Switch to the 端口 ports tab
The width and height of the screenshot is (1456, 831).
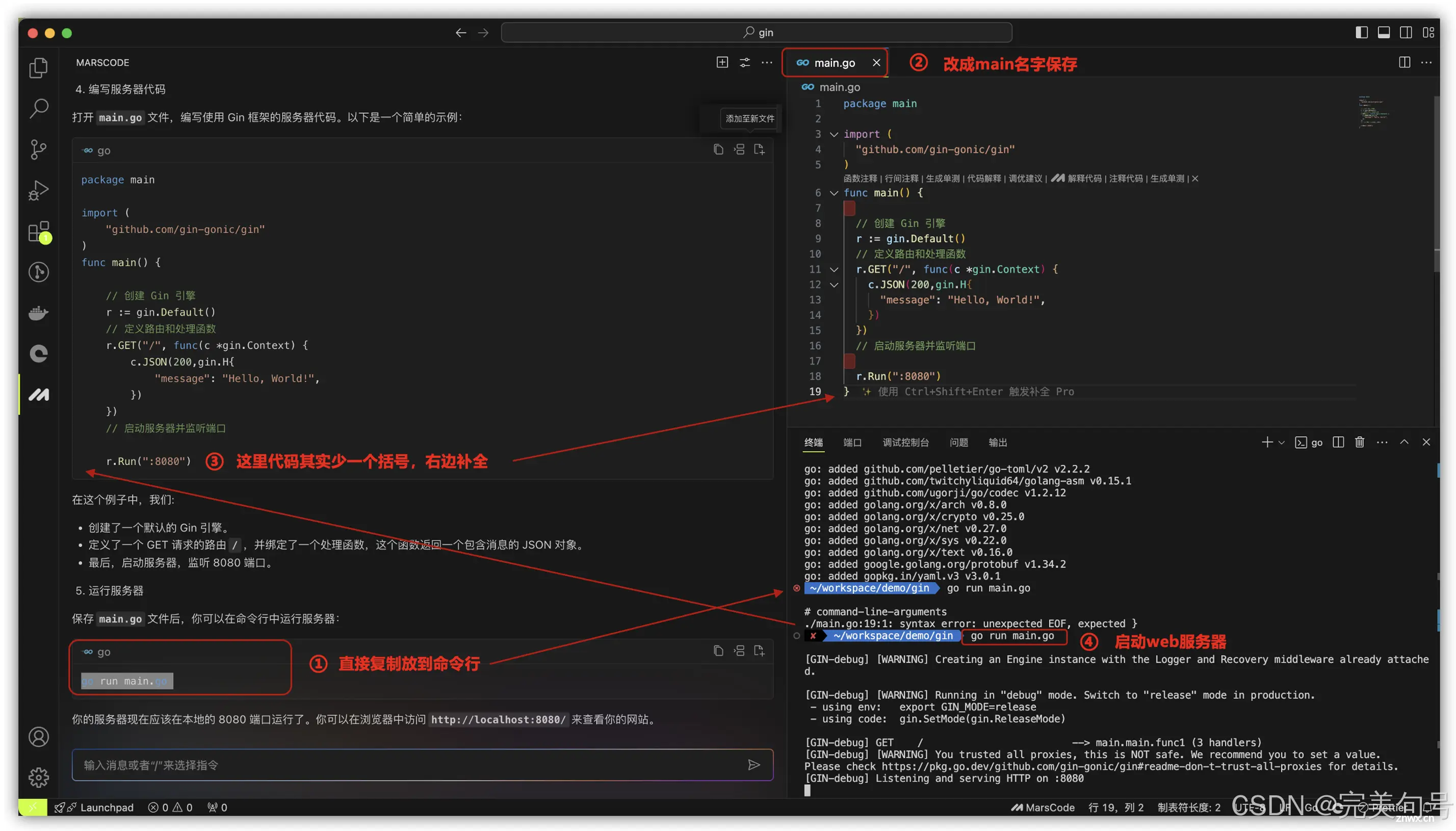coord(852,443)
